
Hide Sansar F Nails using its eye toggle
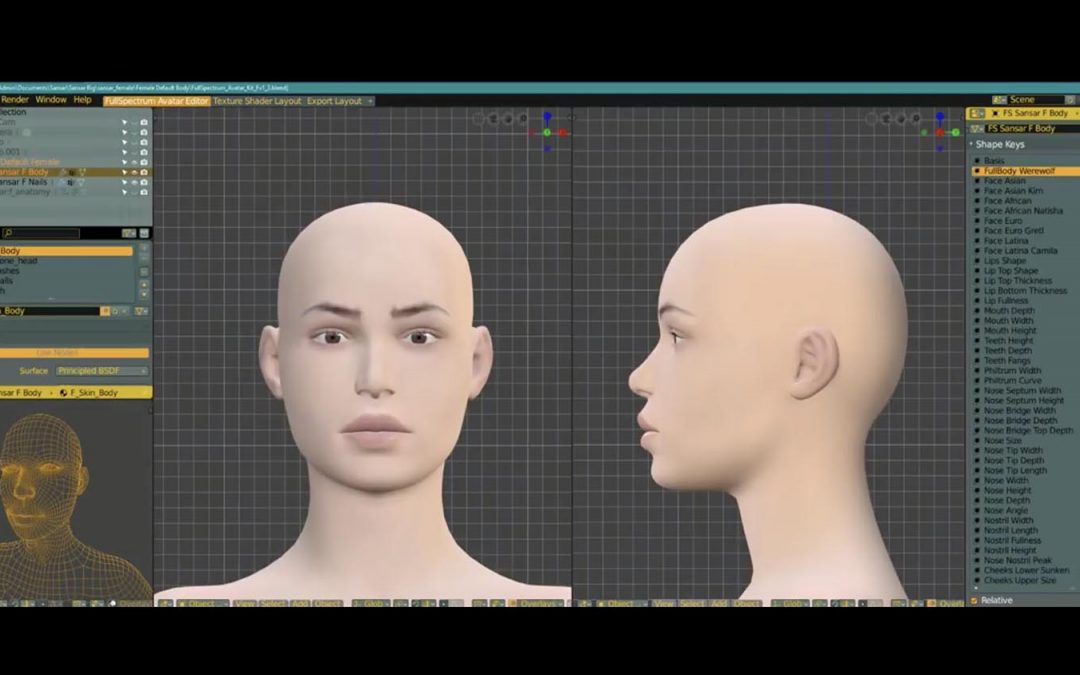click(135, 183)
